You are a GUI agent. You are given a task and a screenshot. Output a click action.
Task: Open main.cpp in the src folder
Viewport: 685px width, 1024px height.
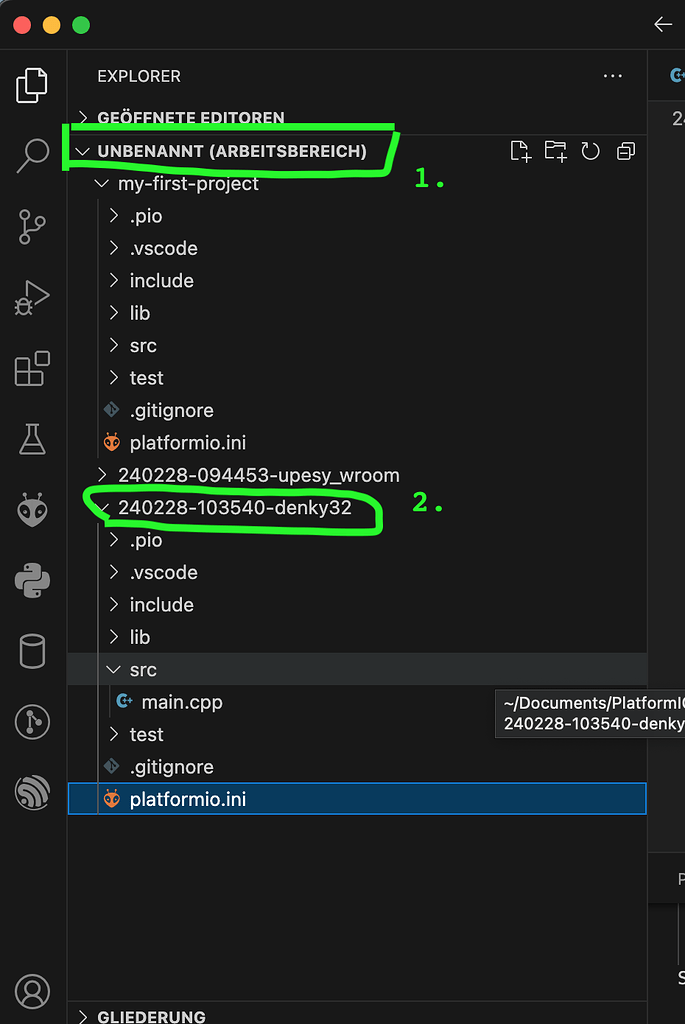click(182, 702)
